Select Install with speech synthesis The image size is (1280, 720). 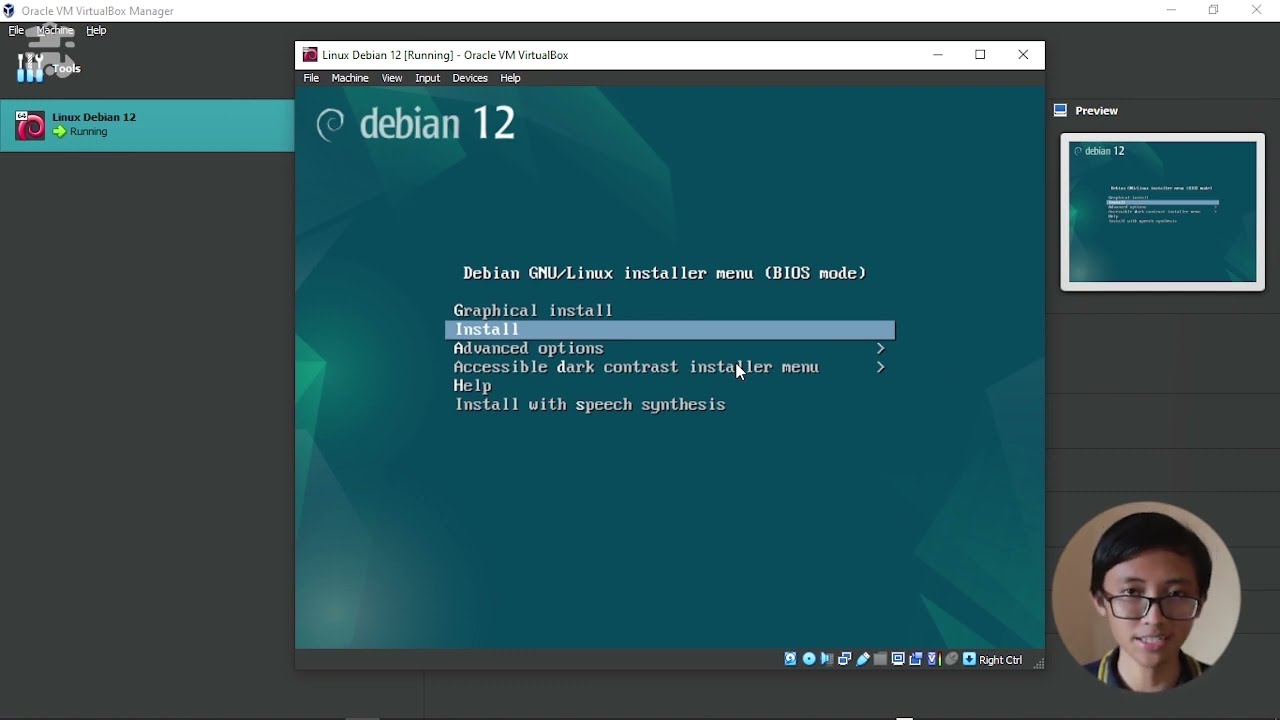click(590, 405)
